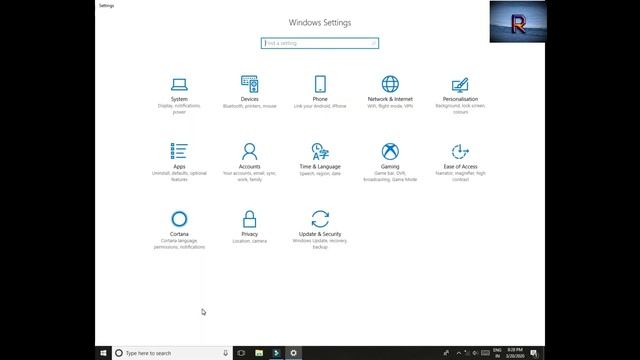The width and height of the screenshot is (640, 360).
Task: Open the Windows Start menu
Action: (x=103, y=353)
